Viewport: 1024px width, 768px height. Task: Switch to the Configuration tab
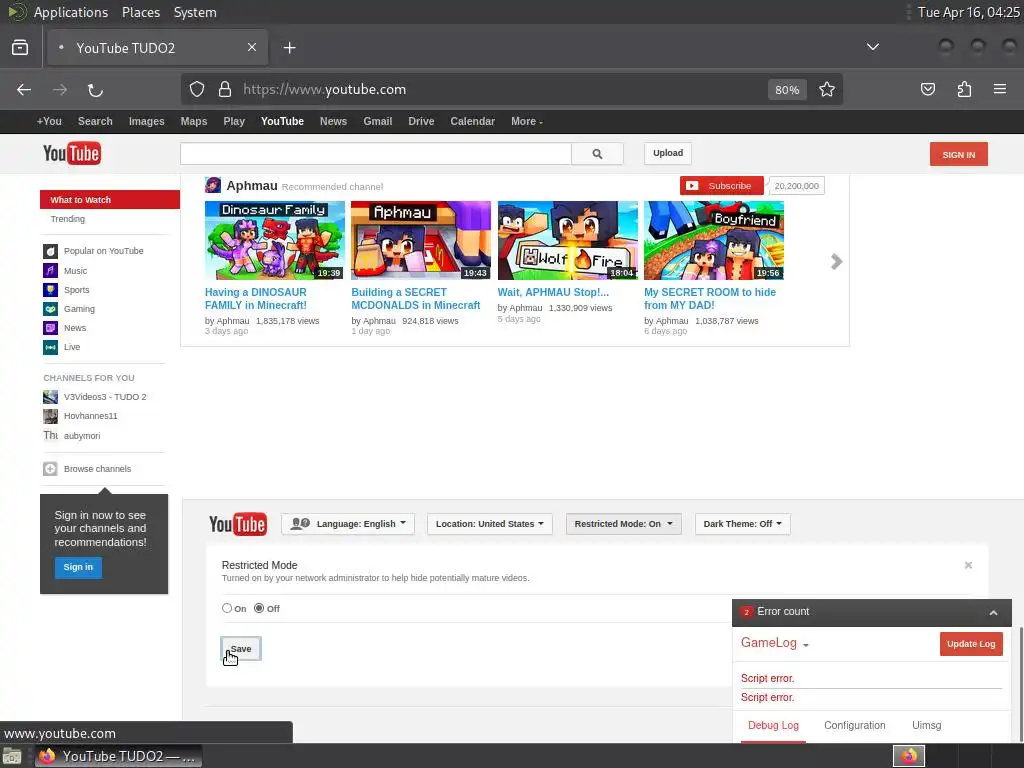point(855,726)
